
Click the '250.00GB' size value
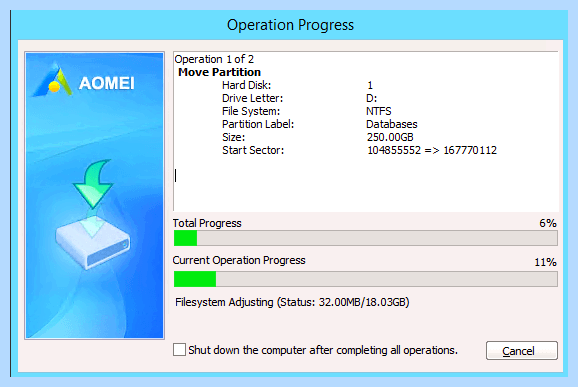(x=390, y=137)
